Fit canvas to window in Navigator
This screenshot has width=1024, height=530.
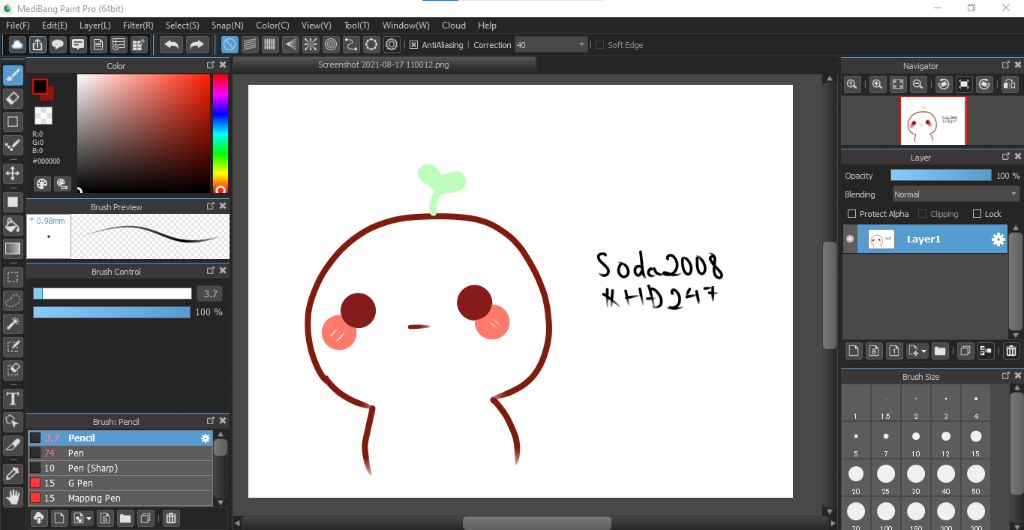897,84
